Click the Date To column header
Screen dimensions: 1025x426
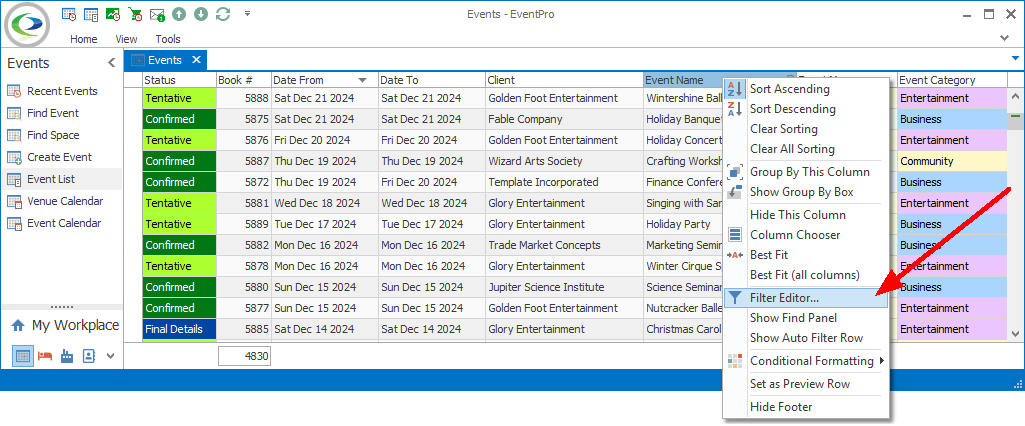[x=432, y=80]
